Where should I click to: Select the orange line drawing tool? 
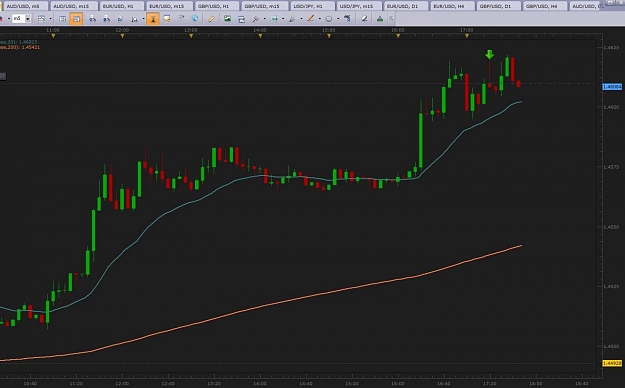coord(311,18)
